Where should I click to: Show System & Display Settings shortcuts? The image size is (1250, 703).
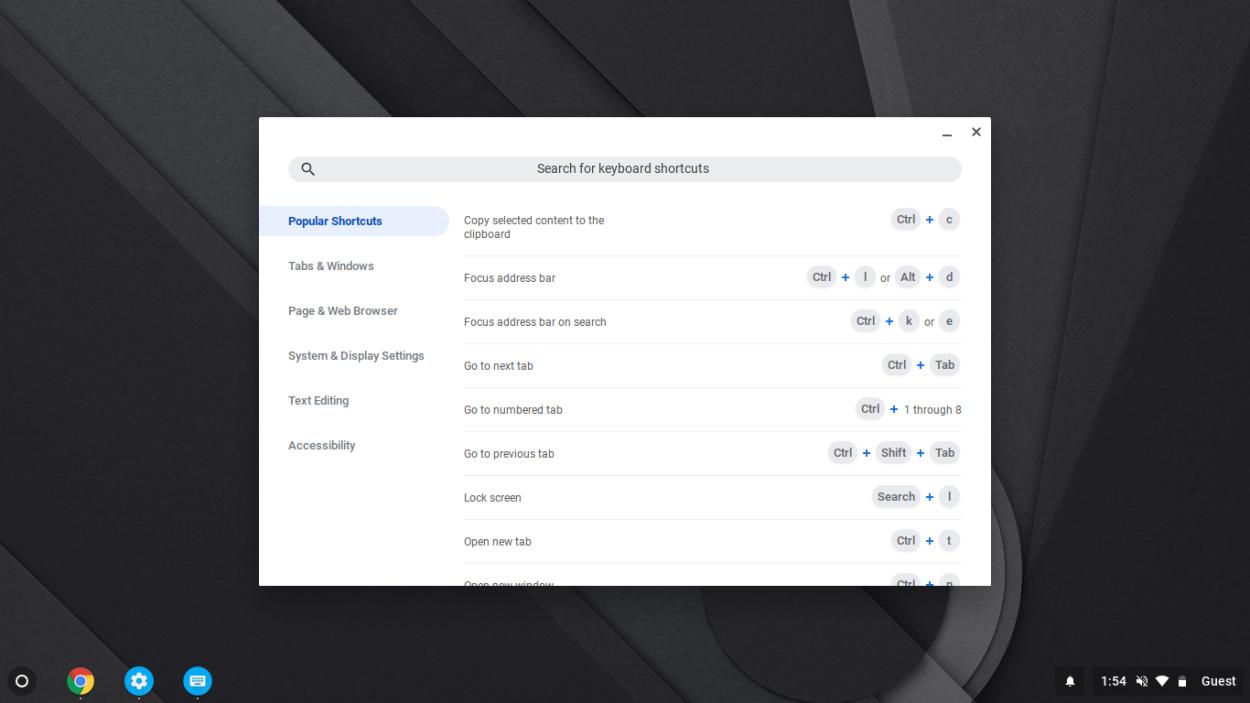(x=356, y=356)
